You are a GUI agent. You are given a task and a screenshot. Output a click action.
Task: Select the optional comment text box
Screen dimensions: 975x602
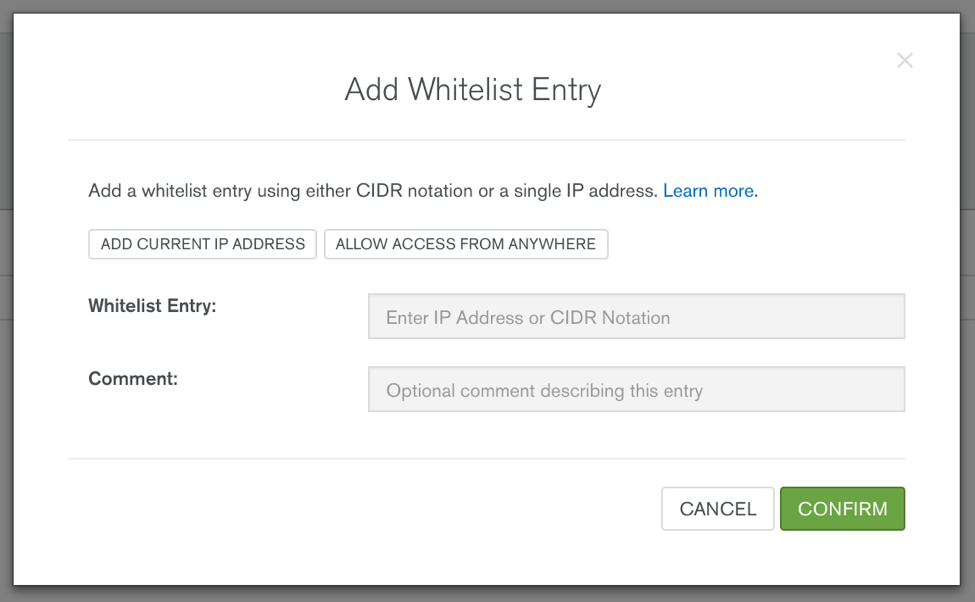point(636,389)
